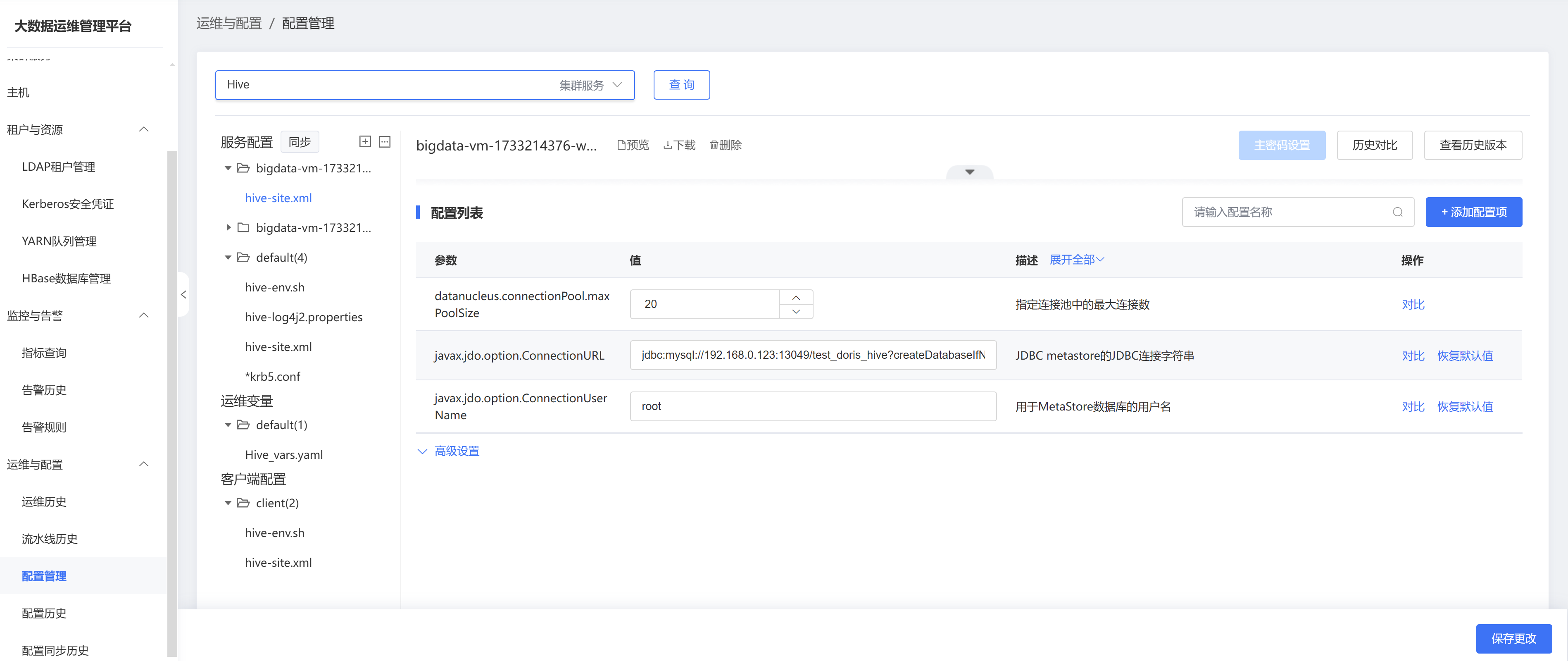Click the ConnectionUserName root value field
Screen dimensions: 1568x661
click(x=813, y=406)
